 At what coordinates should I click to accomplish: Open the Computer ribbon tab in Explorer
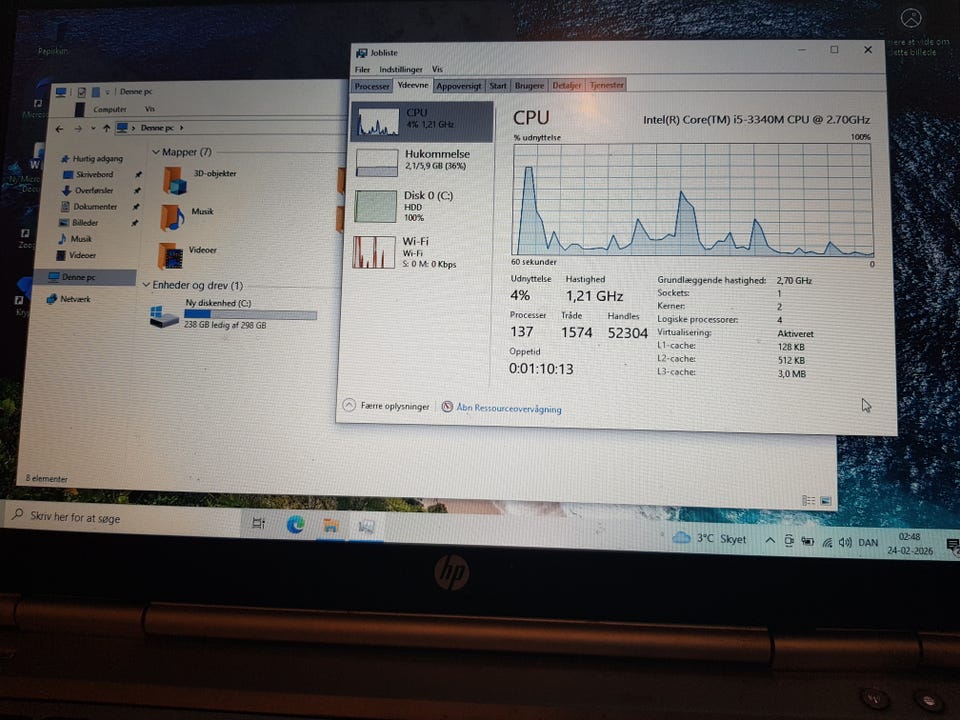(110, 109)
